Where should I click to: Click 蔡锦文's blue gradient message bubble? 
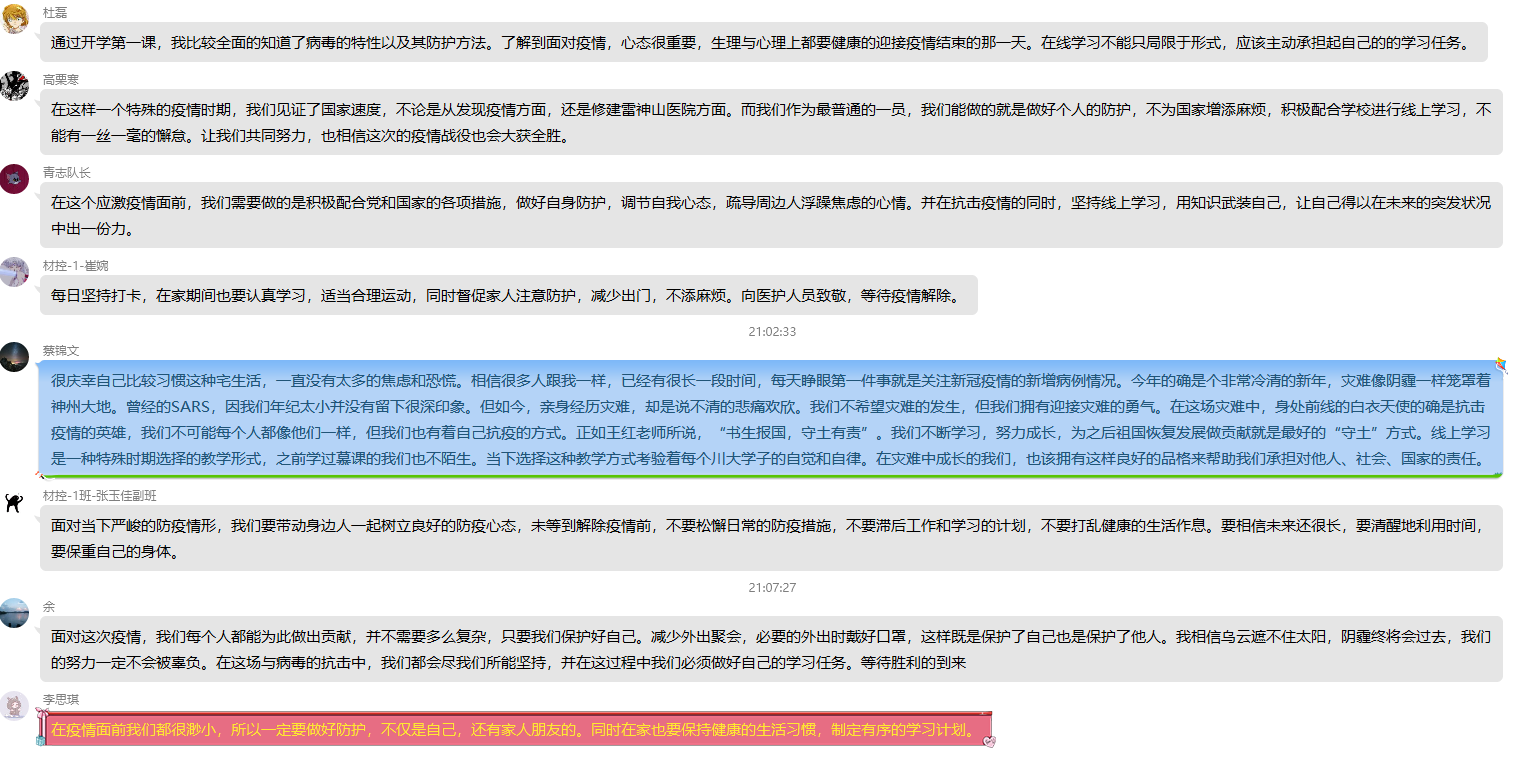click(770, 421)
